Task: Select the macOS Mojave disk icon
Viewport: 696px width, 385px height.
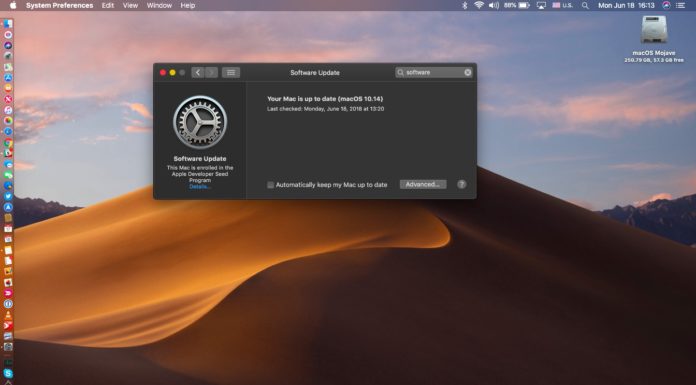Action: click(654, 30)
